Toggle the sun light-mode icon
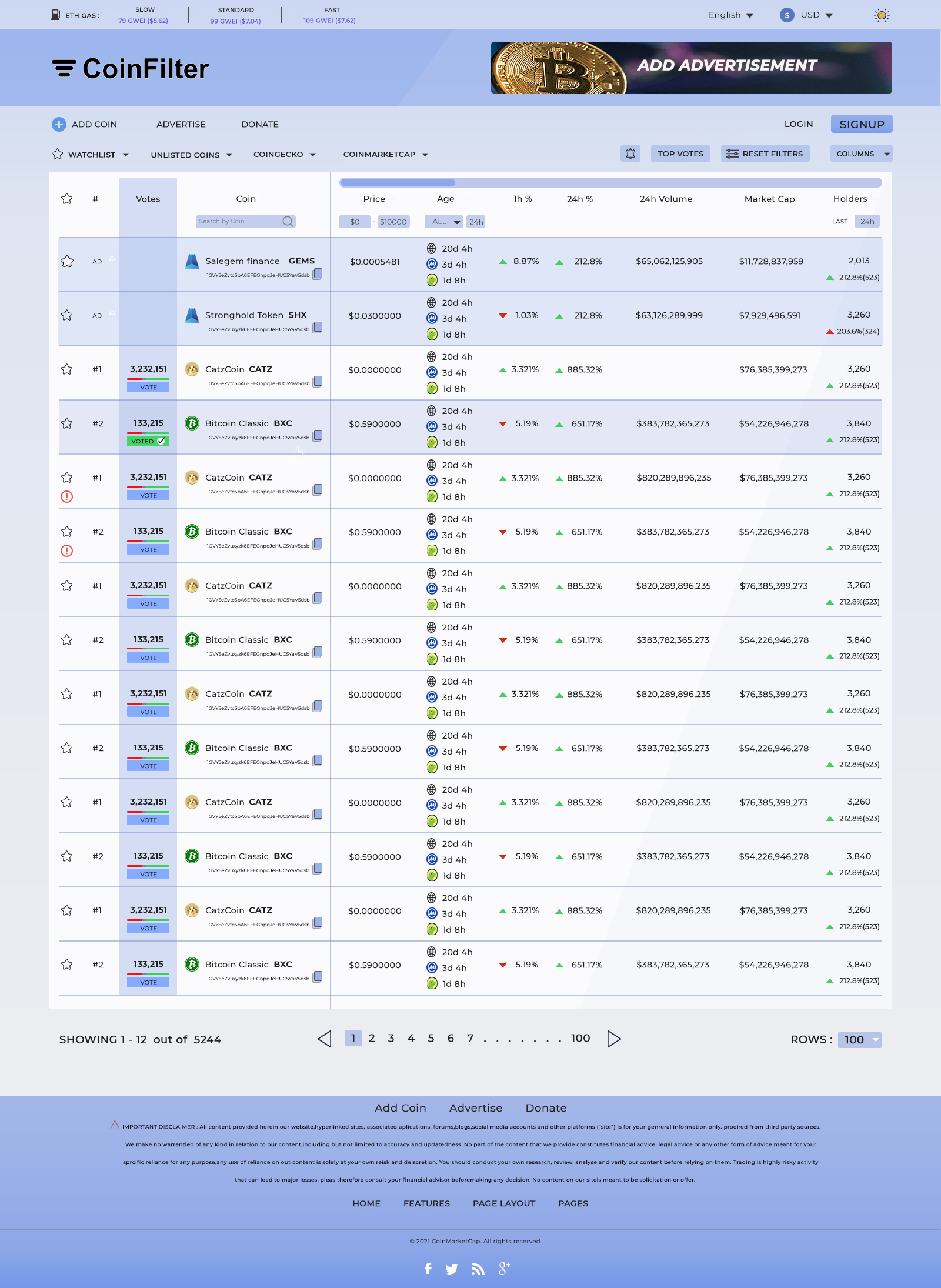Screen dimensions: 941x1288 pos(881,15)
